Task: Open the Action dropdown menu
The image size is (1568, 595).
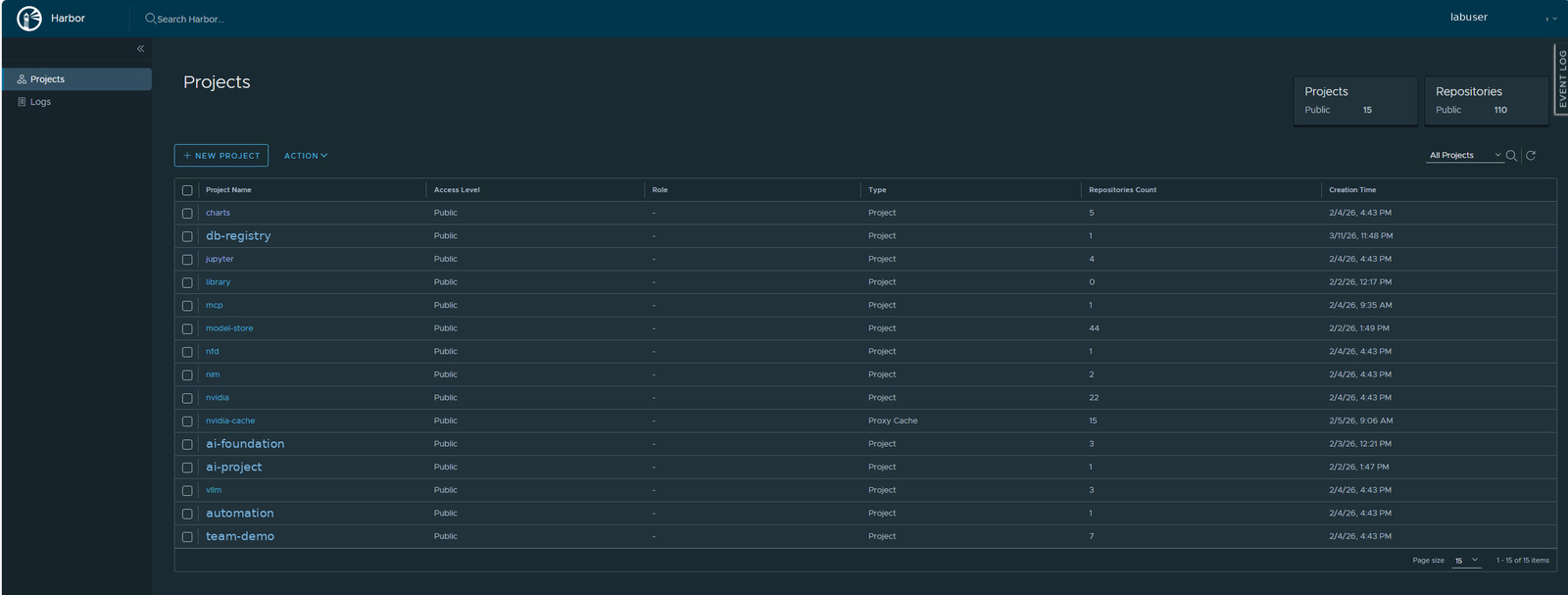Action: click(306, 156)
